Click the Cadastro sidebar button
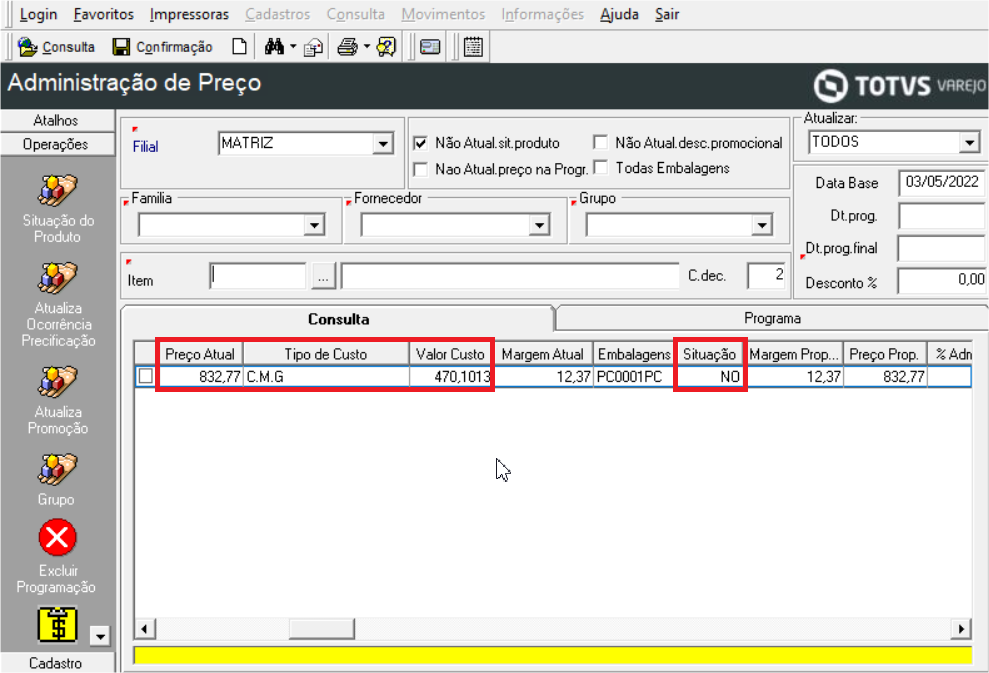The image size is (989, 673). [x=57, y=663]
